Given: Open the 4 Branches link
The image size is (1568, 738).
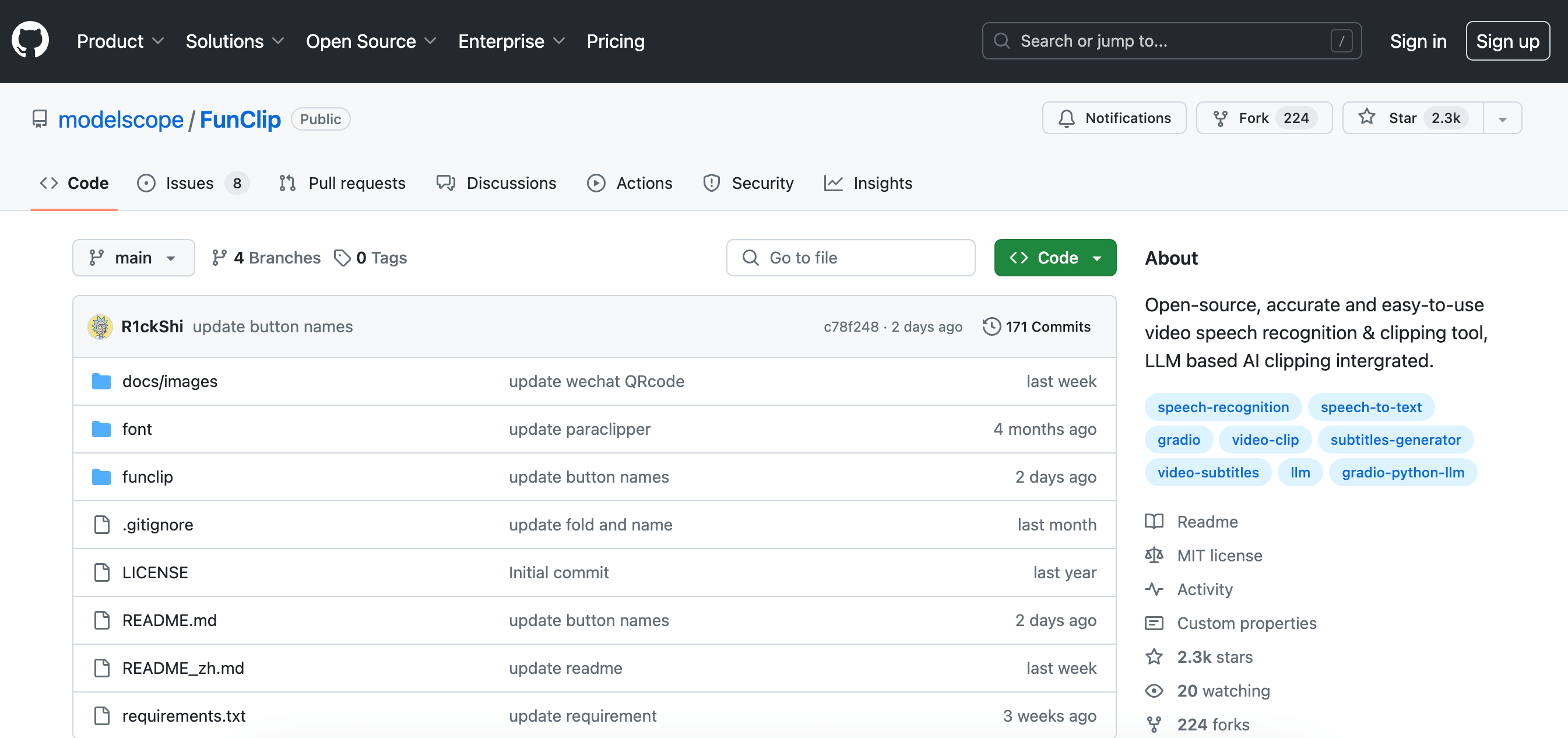Looking at the screenshot, I should click(266, 258).
